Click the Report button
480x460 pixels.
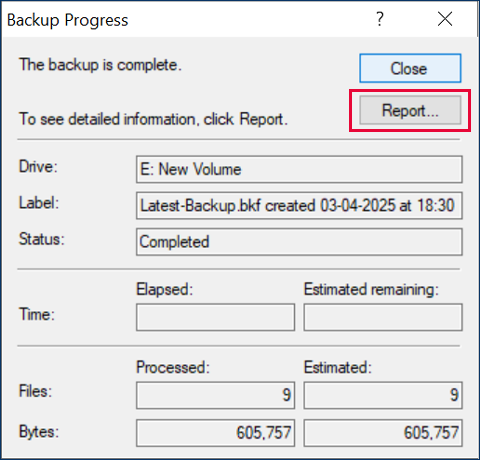point(410,110)
